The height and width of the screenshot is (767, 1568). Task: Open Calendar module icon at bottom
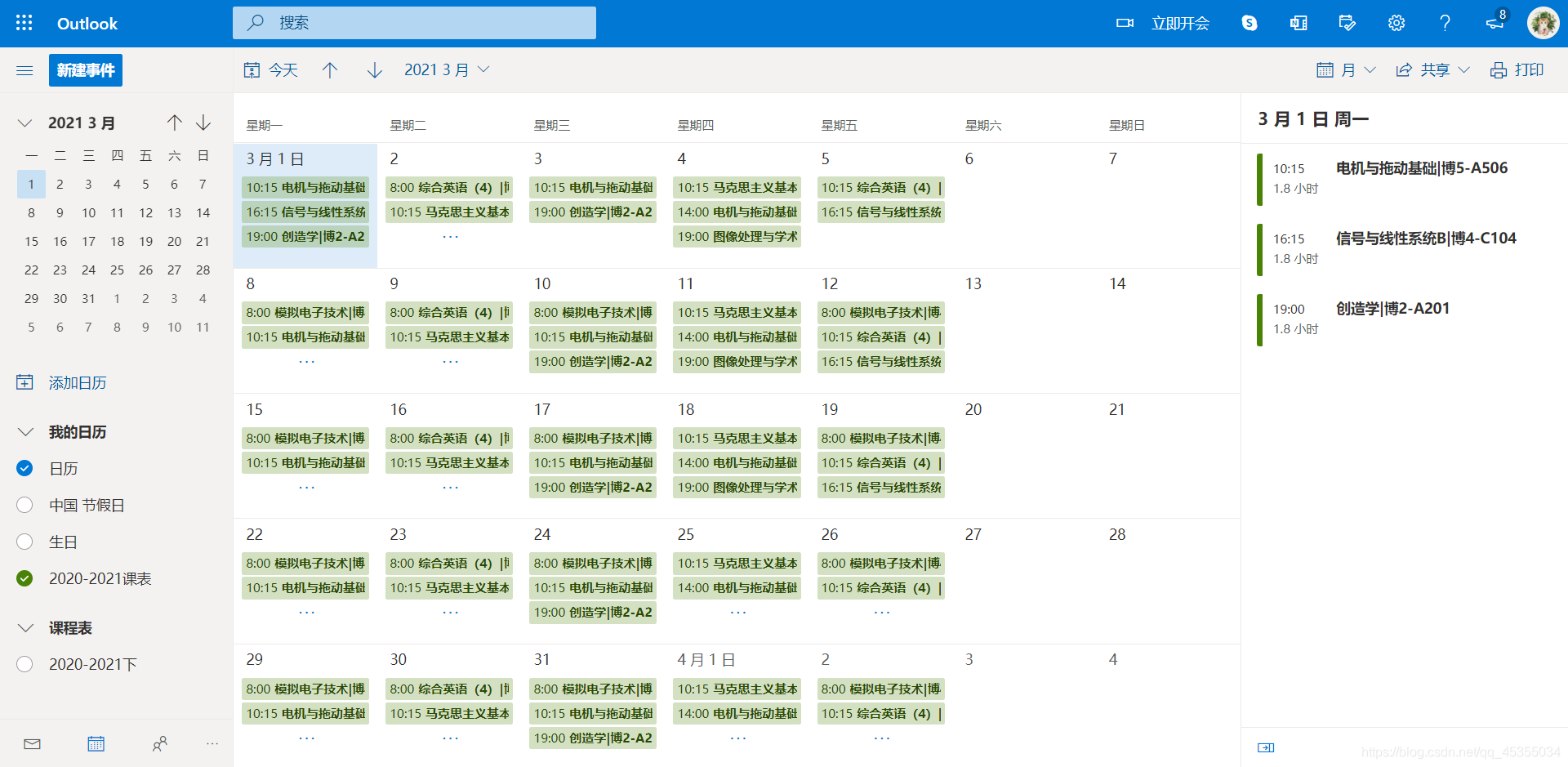tap(96, 743)
